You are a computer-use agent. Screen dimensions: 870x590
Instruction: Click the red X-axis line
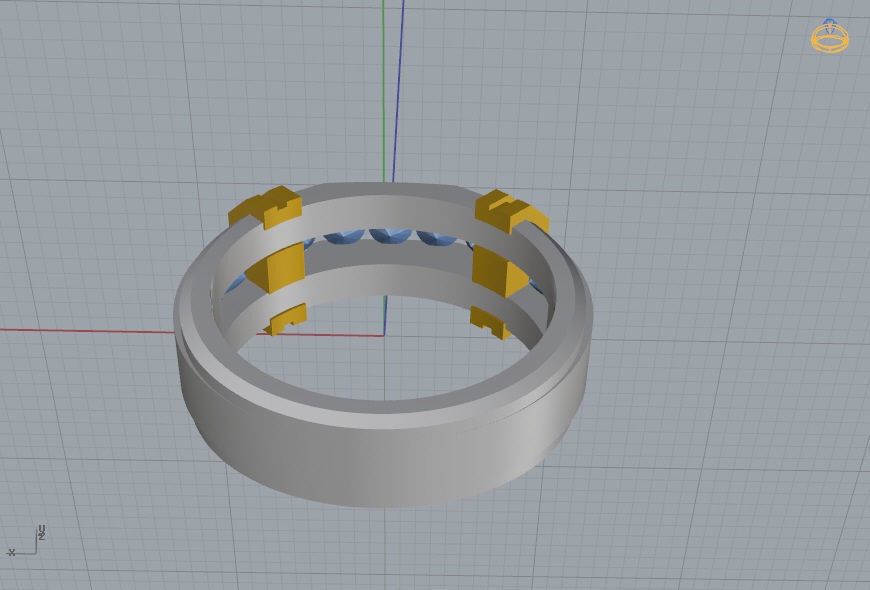89,331
